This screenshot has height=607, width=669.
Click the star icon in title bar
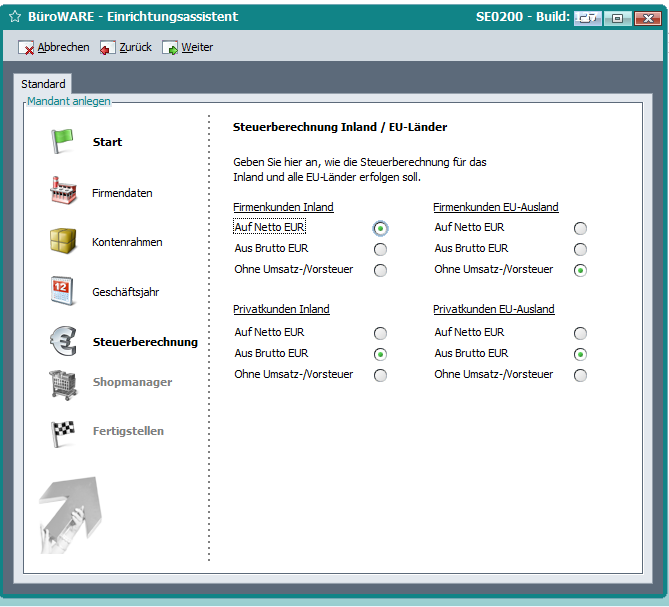(15, 17)
